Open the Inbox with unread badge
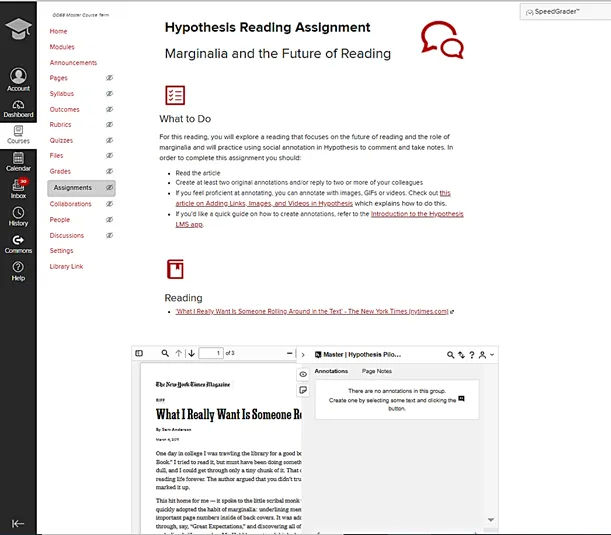 18,189
